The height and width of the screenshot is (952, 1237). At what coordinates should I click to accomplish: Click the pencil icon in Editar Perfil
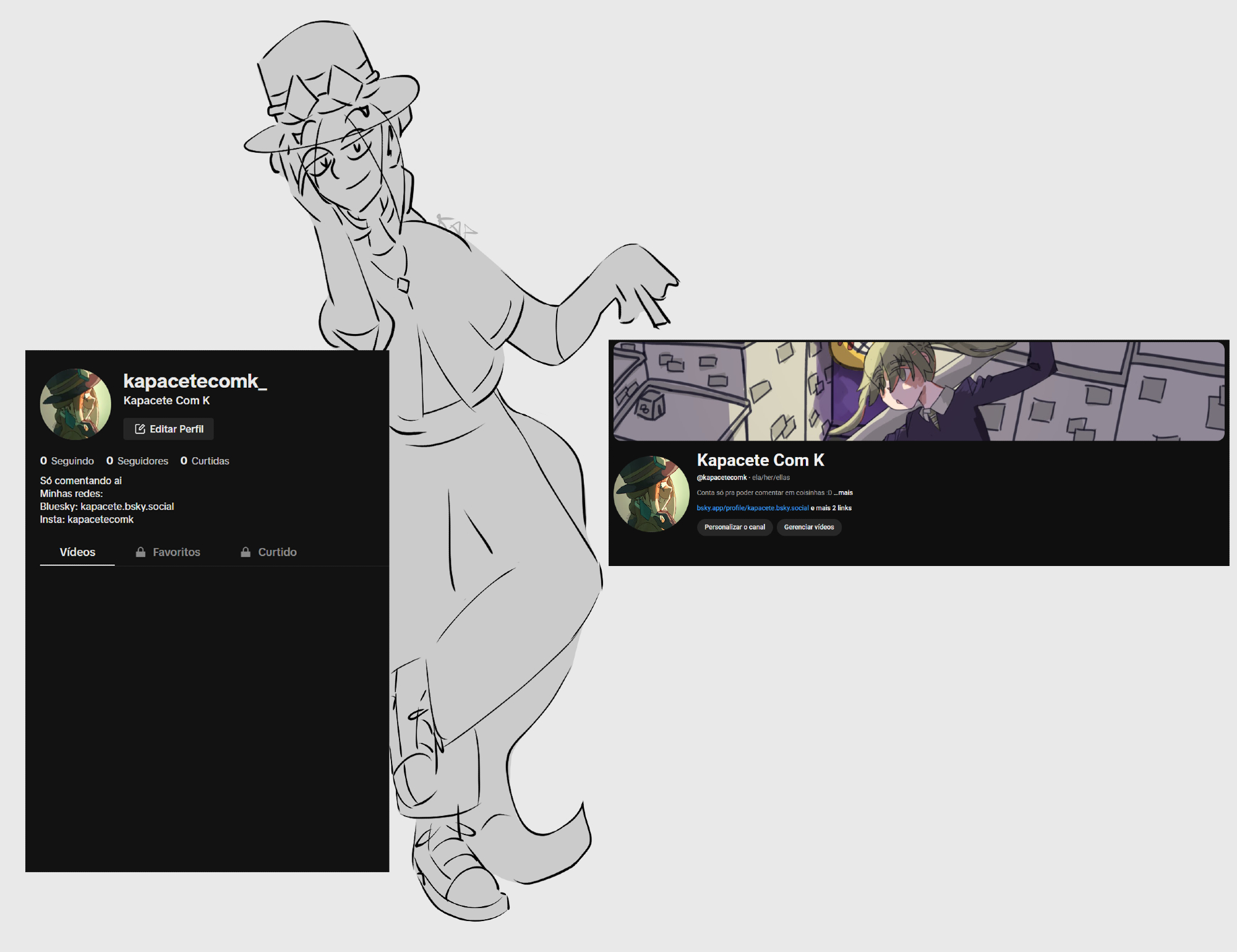[x=140, y=429]
